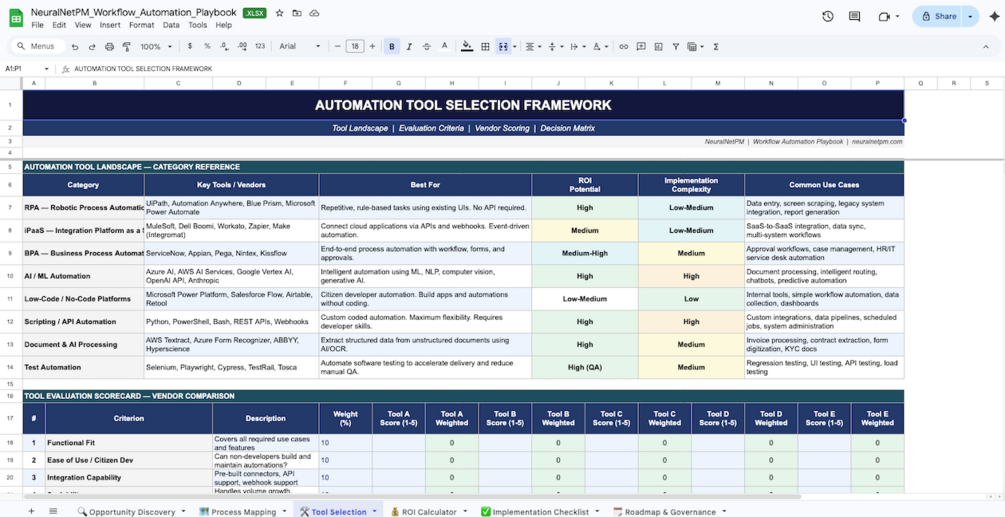This screenshot has height=517, width=1005.
Task: Open the functions sigma menu
Action: pos(715,47)
